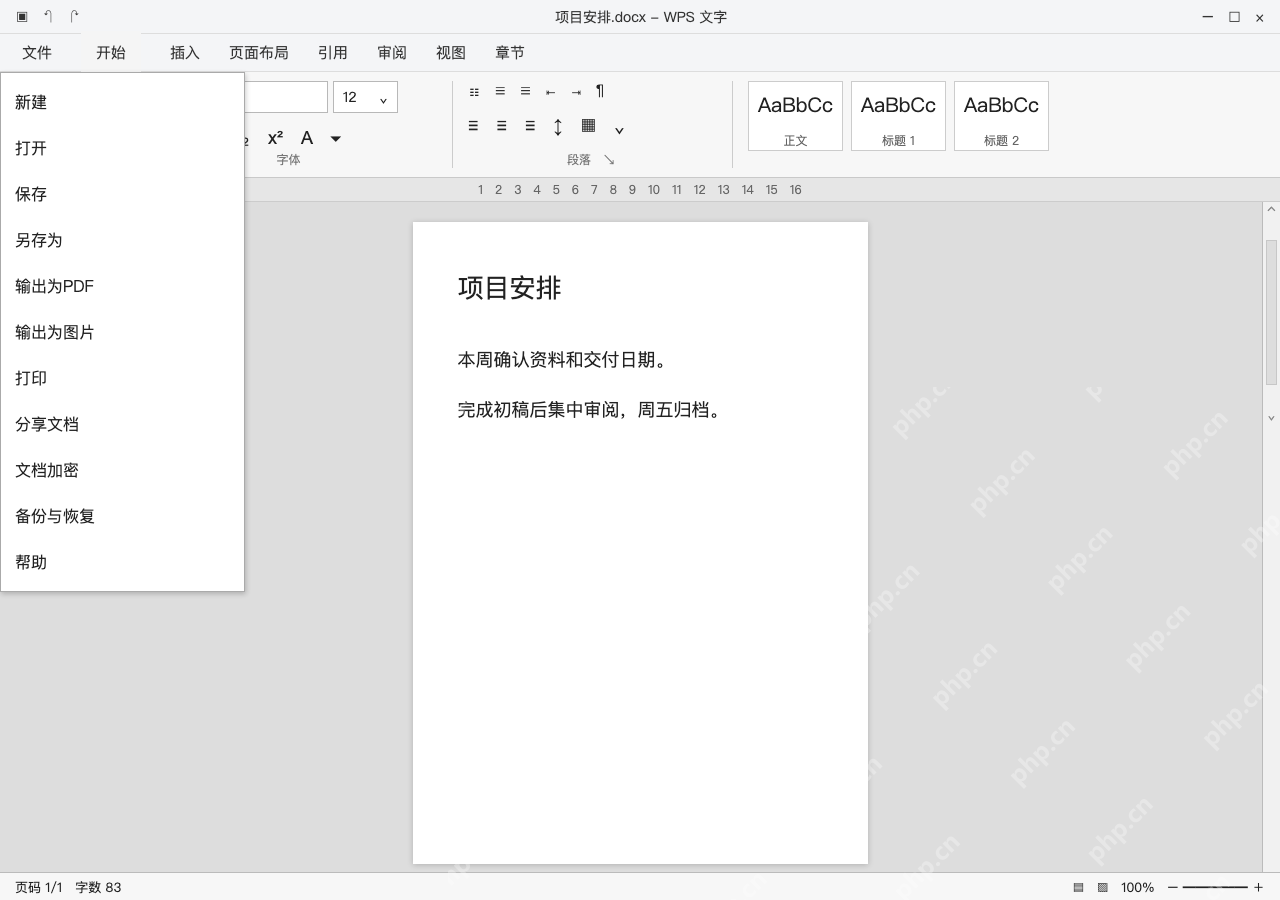Click the font color A icon
Viewport: 1280px width, 900px height.
(x=307, y=138)
